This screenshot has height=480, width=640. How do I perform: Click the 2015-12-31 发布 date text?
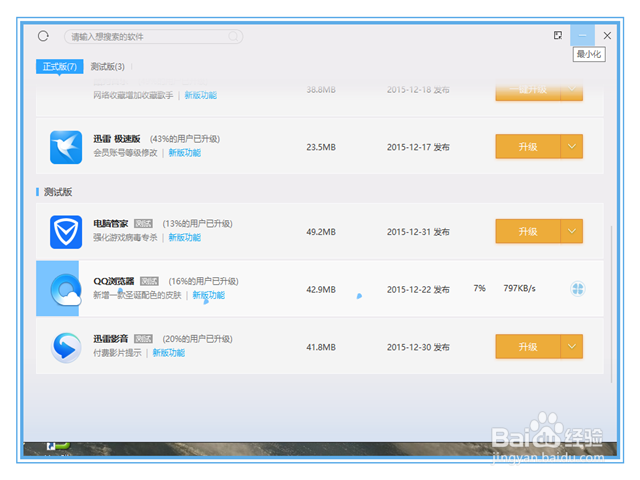pyautogui.click(x=418, y=232)
